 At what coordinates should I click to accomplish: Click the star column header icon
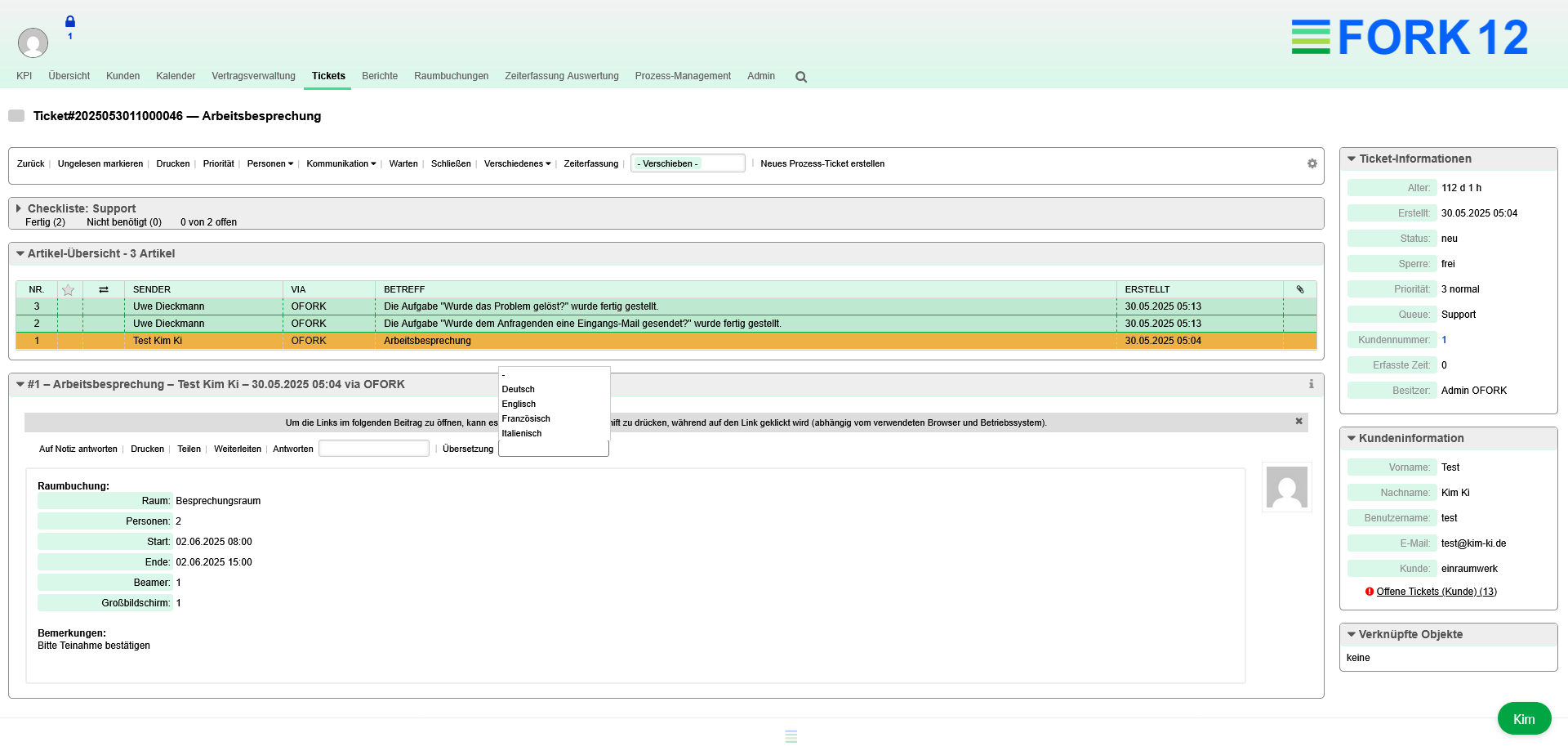coord(69,290)
